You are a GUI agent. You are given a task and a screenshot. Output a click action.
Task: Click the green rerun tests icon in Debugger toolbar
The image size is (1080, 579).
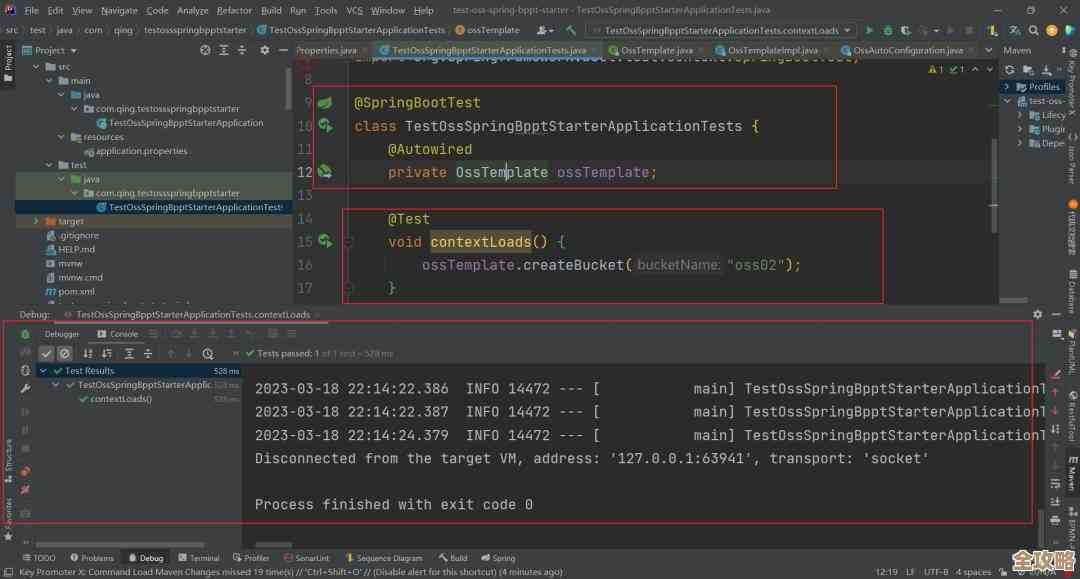[x=24, y=336]
